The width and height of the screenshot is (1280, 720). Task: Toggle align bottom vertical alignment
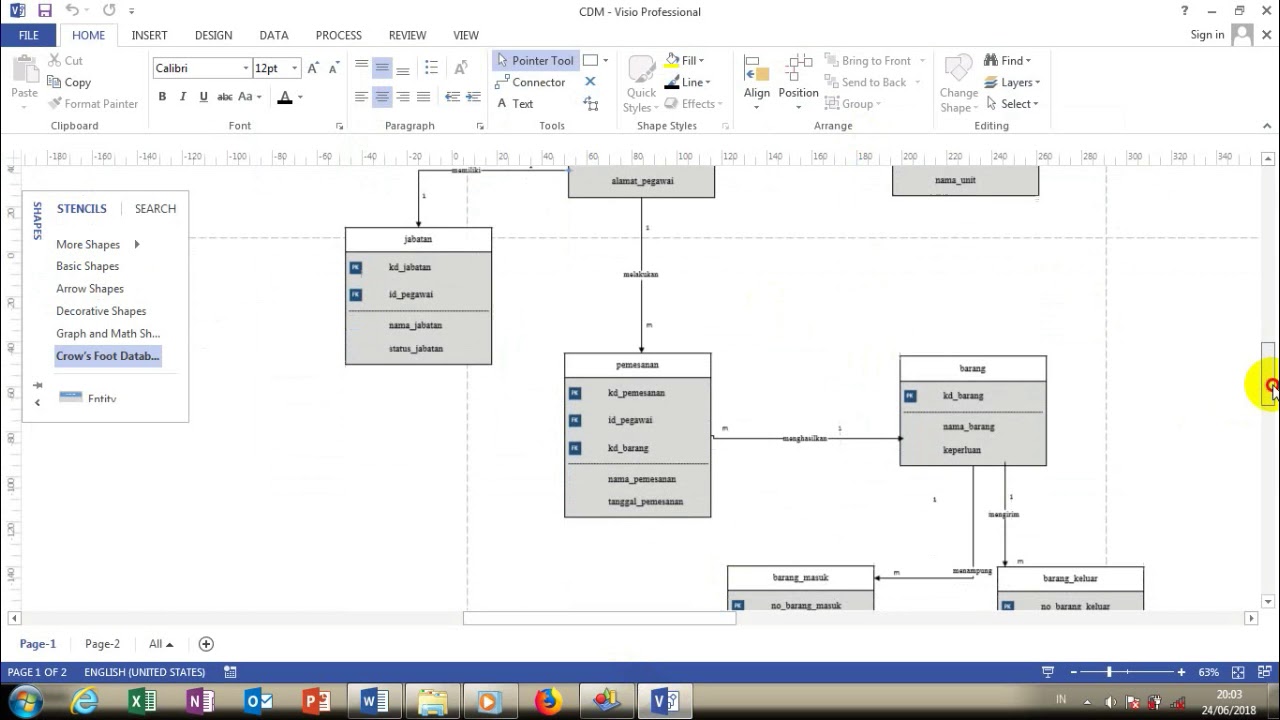click(x=402, y=68)
